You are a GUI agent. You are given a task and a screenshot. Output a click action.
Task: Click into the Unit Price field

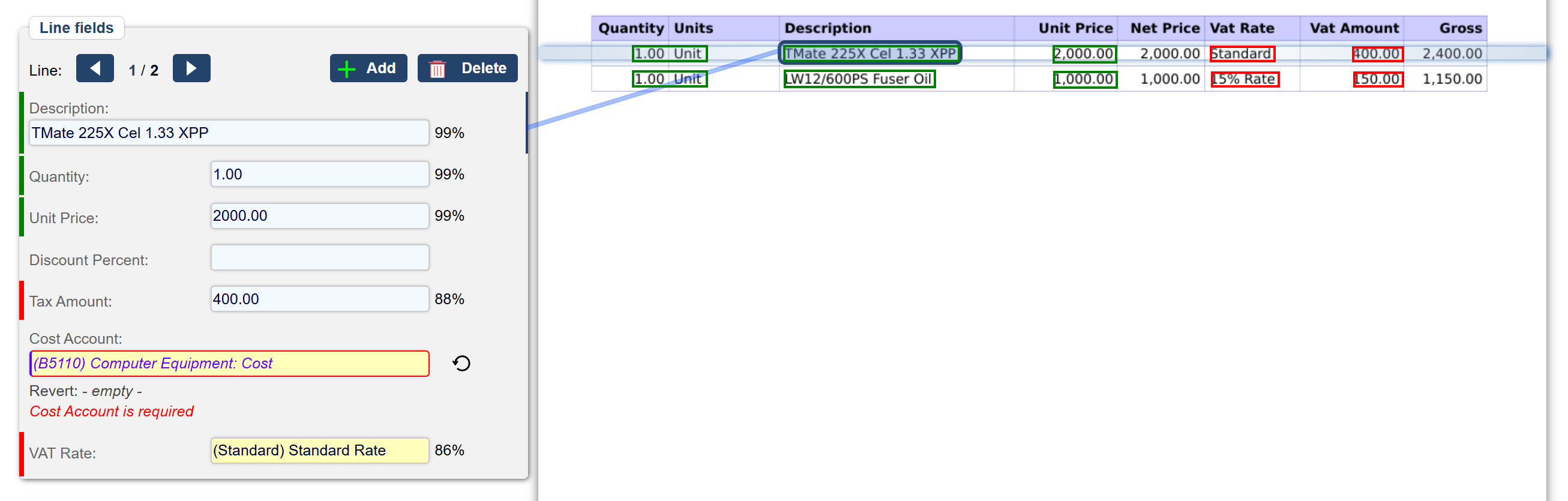[320, 216]
